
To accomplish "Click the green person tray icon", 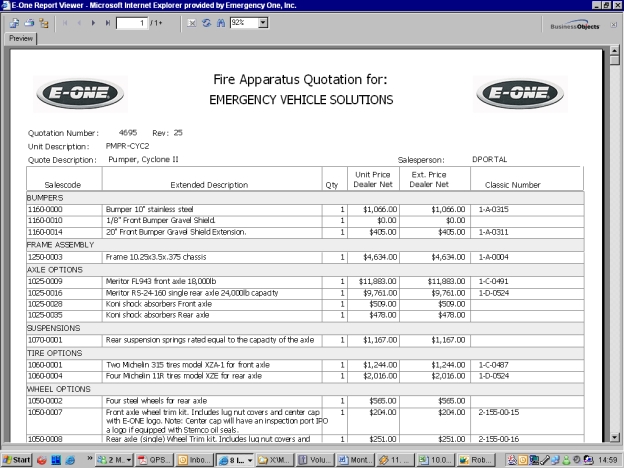I will coord(566,460).
